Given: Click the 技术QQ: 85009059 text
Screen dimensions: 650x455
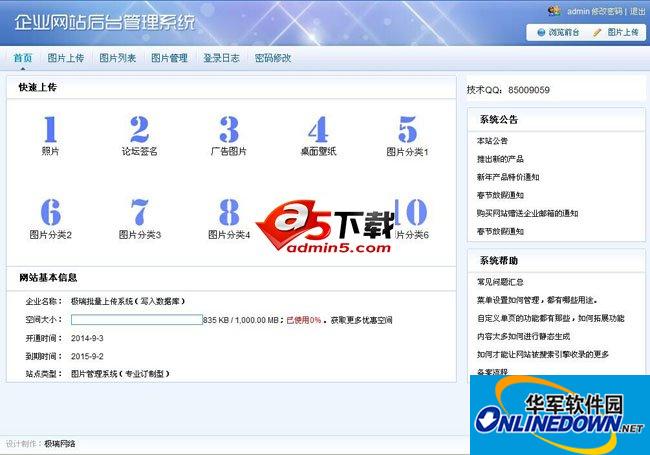Looking at the screenshot, I should (x=508, y=90).
